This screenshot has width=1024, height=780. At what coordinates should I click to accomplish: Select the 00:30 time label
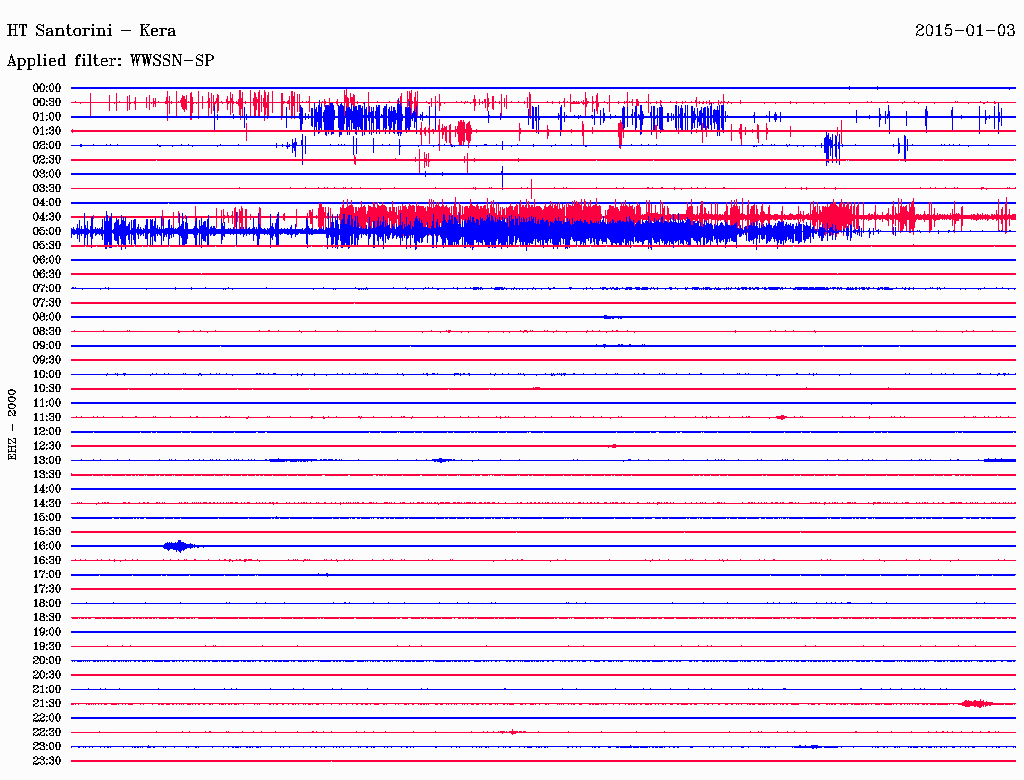47,102
